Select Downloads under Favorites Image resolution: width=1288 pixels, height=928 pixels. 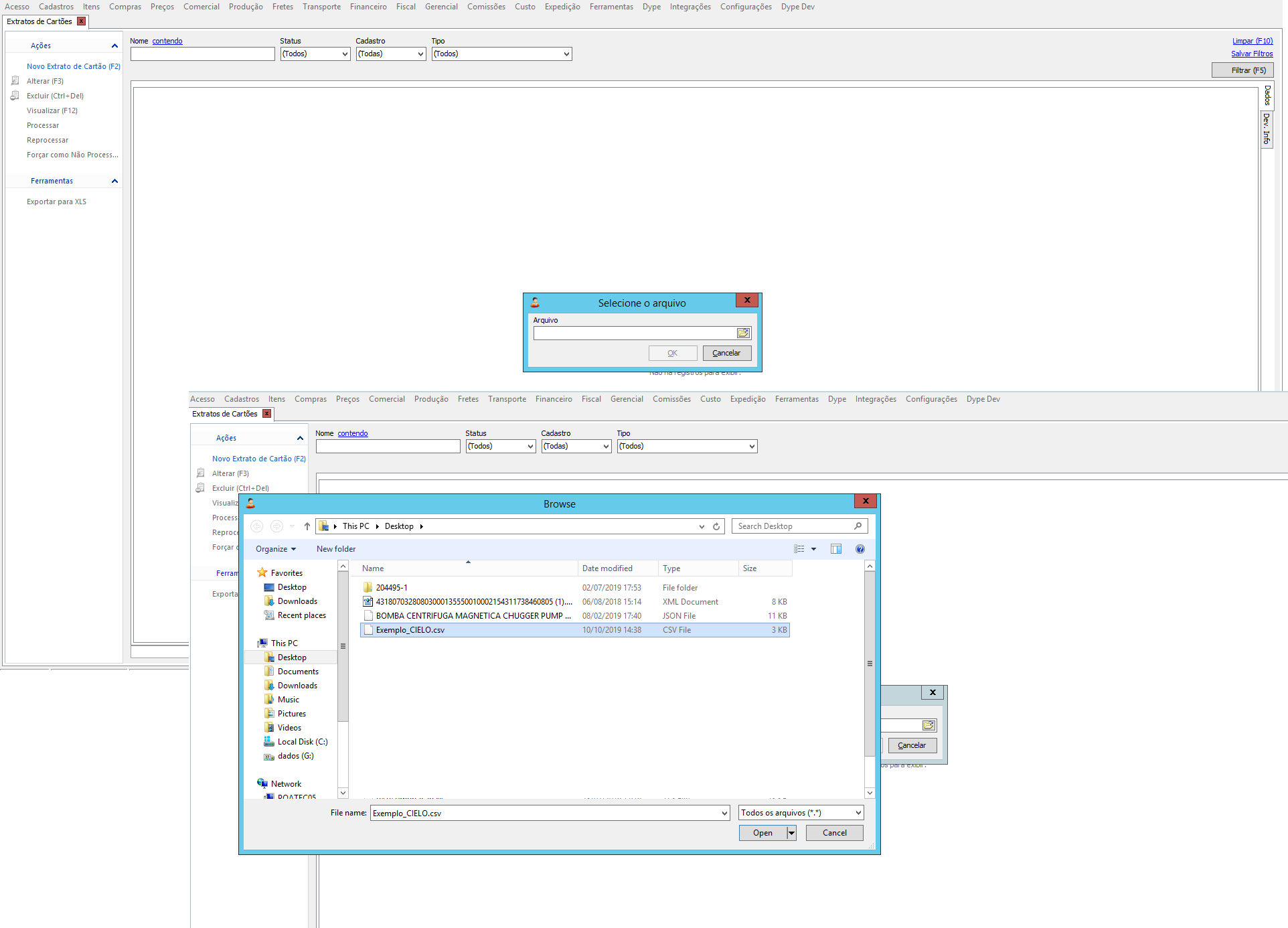point(297,601)
